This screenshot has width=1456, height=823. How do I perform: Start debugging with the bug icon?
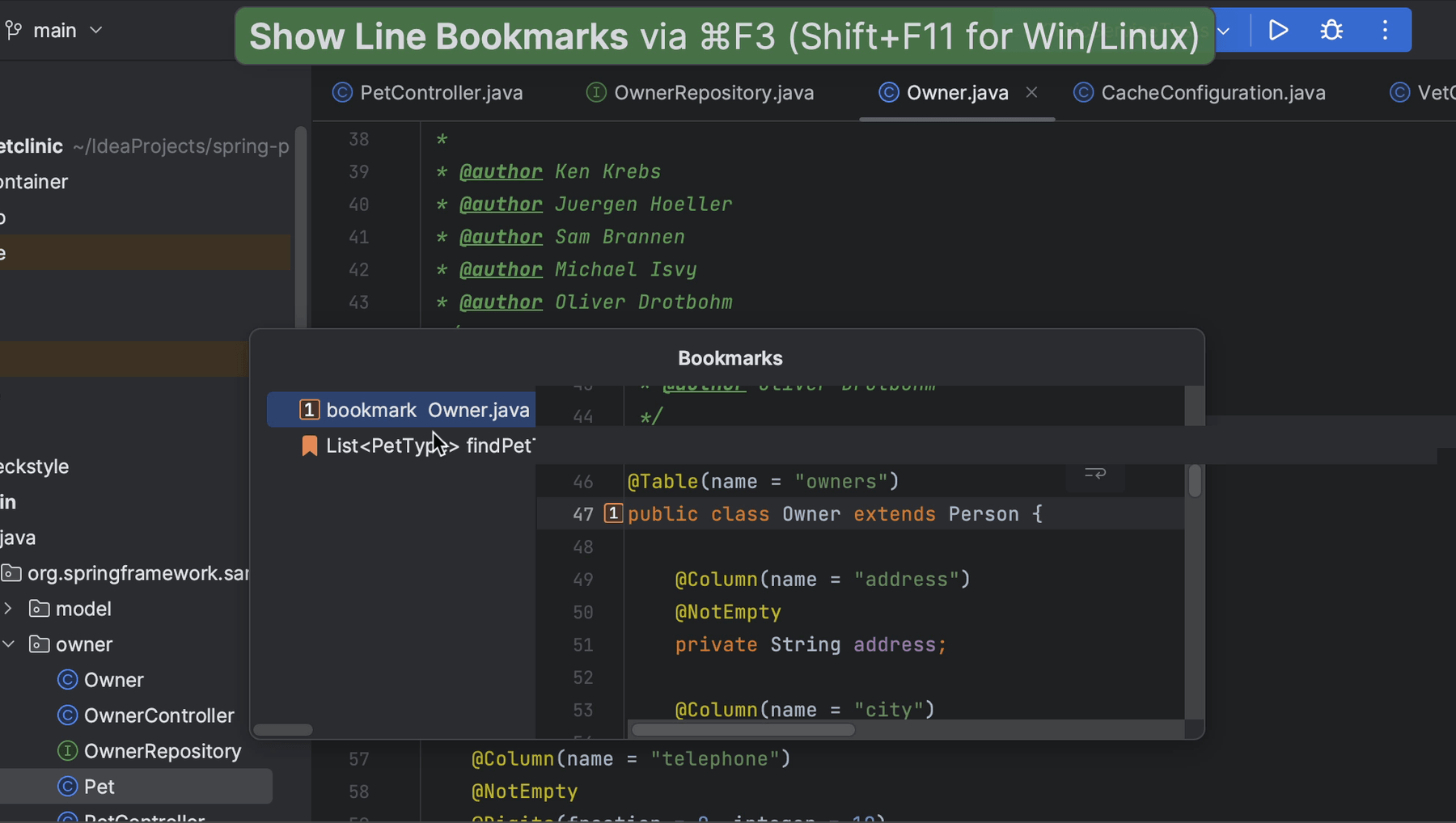pos(1331,30)
